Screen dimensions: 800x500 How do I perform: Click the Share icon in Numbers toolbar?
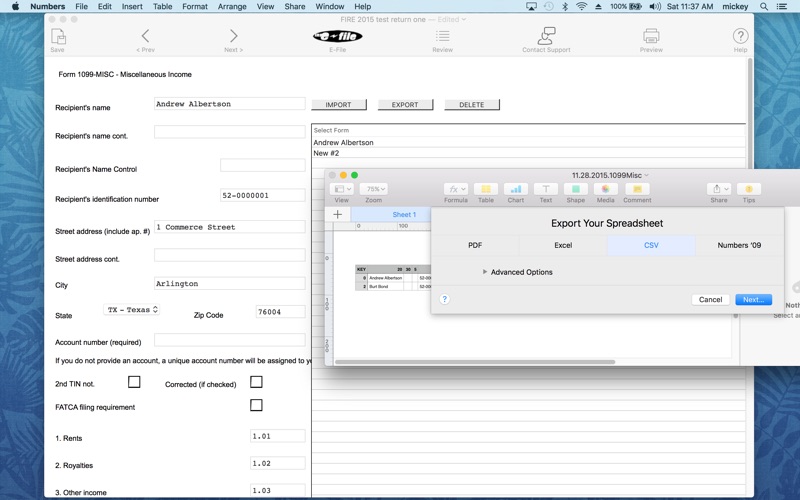[719, 189]
